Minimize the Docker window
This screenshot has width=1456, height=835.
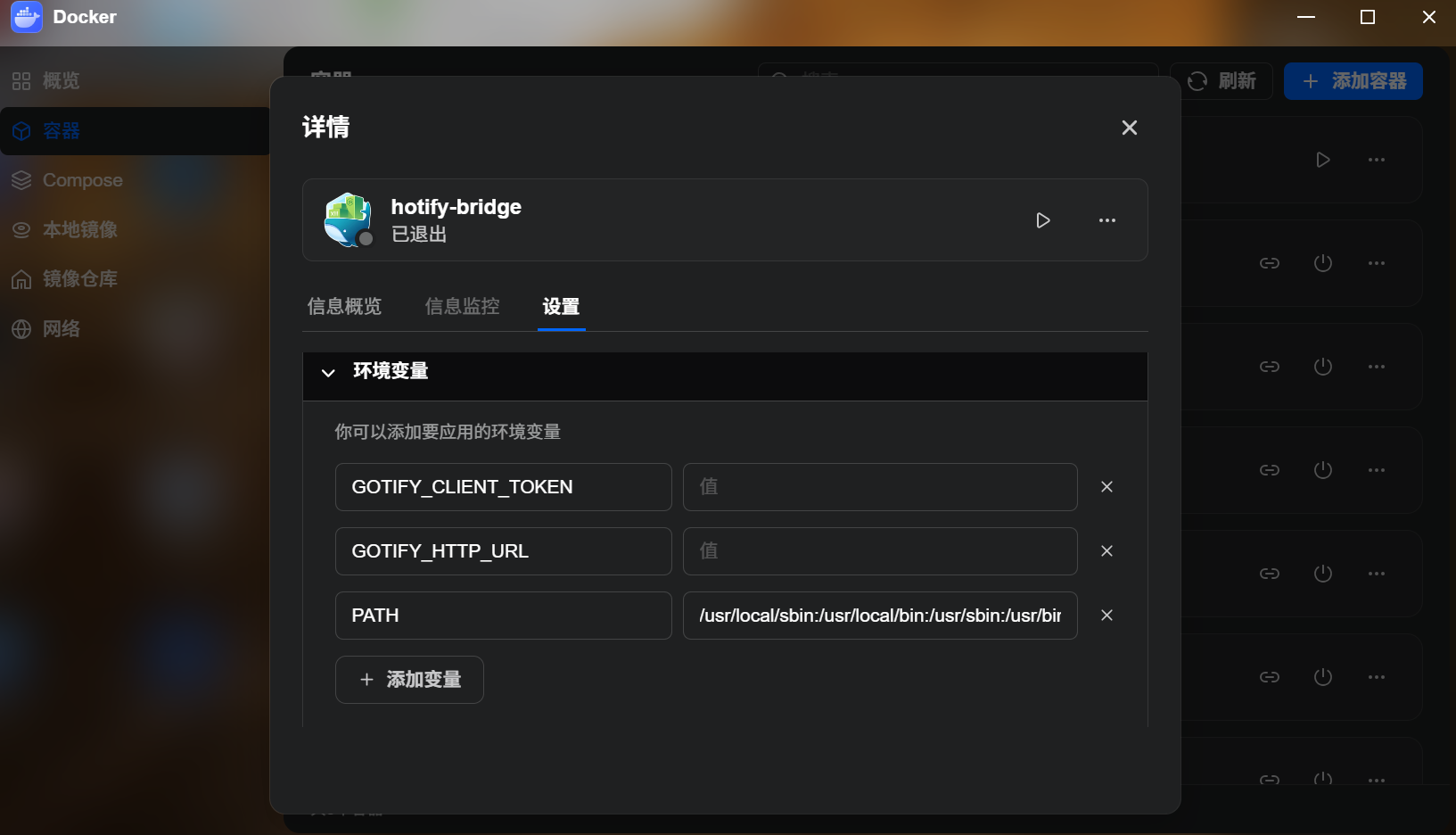click(x=1306, y=17)
